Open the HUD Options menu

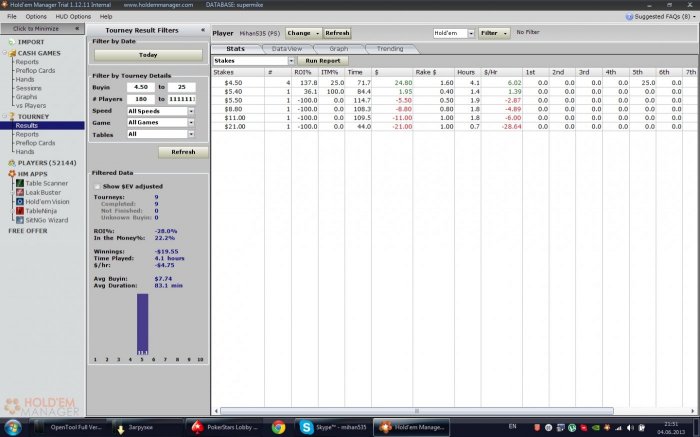pos(73,17)
